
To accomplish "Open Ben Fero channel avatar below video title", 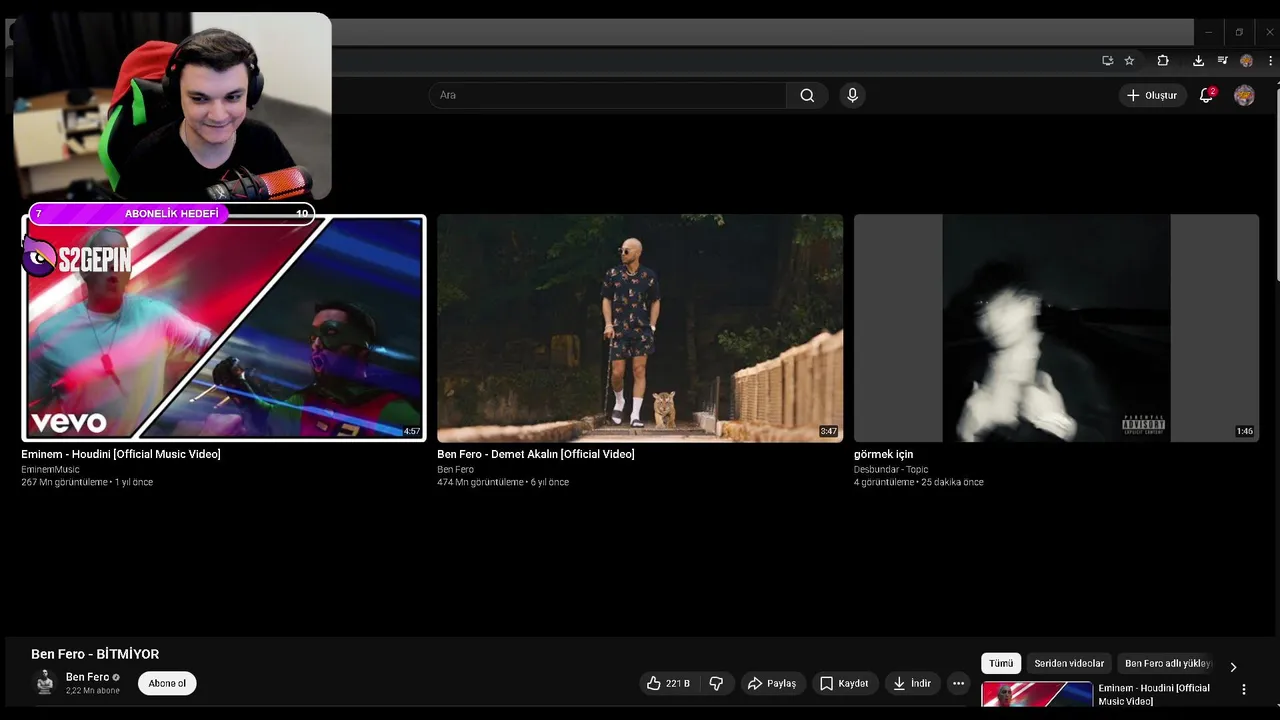I will (x=45, y=683).
